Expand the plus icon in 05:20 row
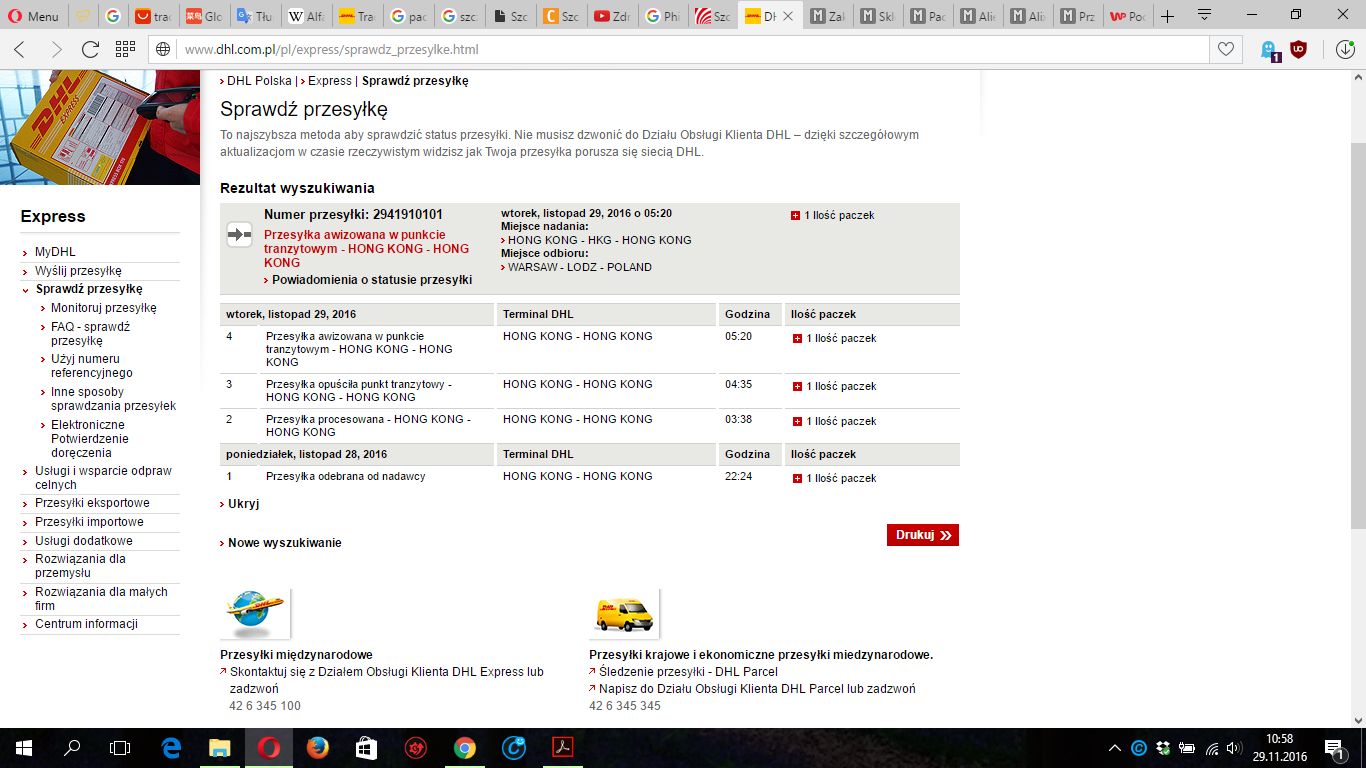The image size is (1366, 768). coord(796,339)
